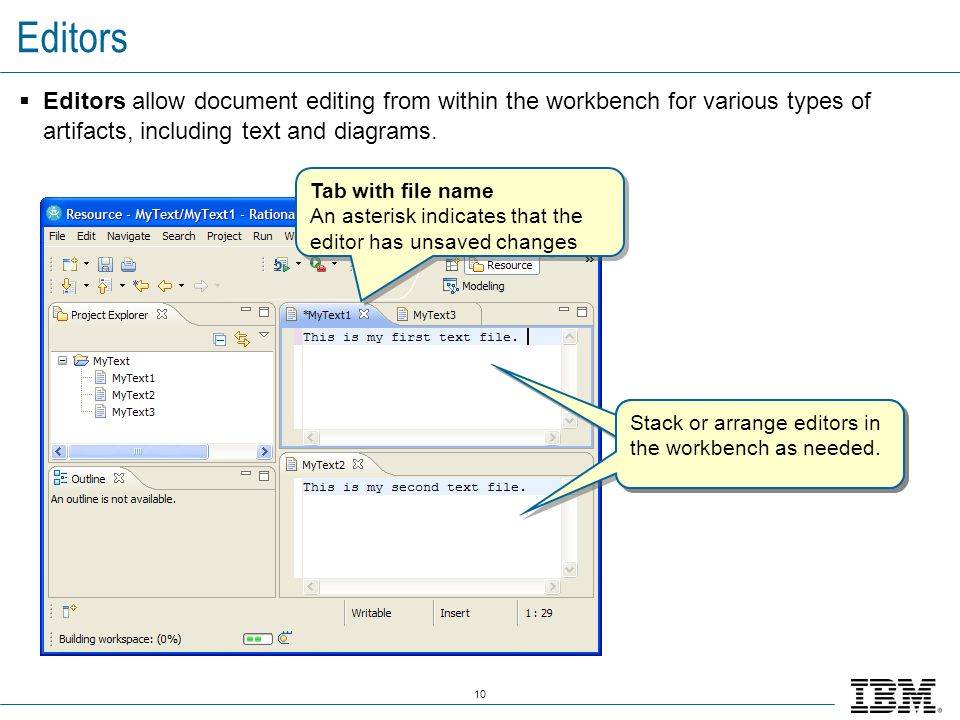Open the Project Explorer view menu triangle

[264, 335]
